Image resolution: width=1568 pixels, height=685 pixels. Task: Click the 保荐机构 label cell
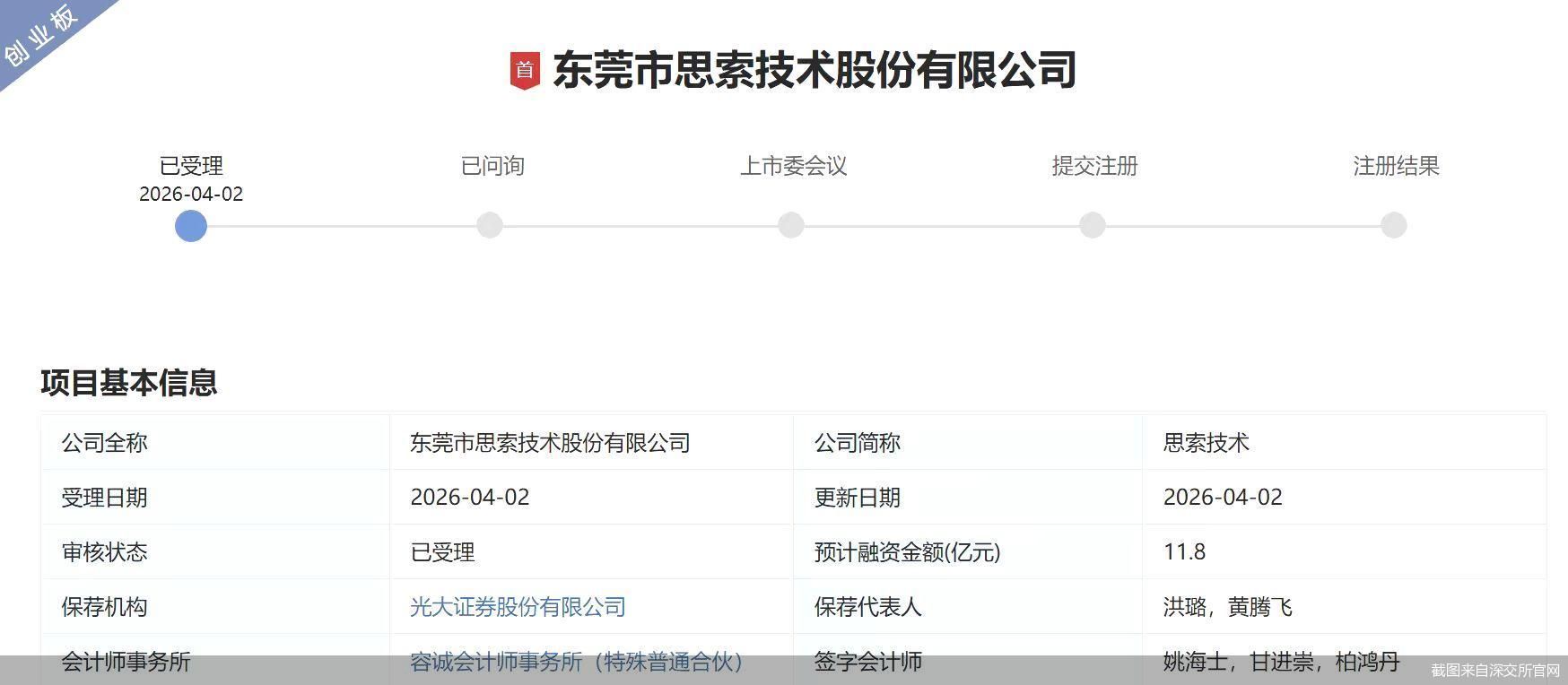coord(215,607)
